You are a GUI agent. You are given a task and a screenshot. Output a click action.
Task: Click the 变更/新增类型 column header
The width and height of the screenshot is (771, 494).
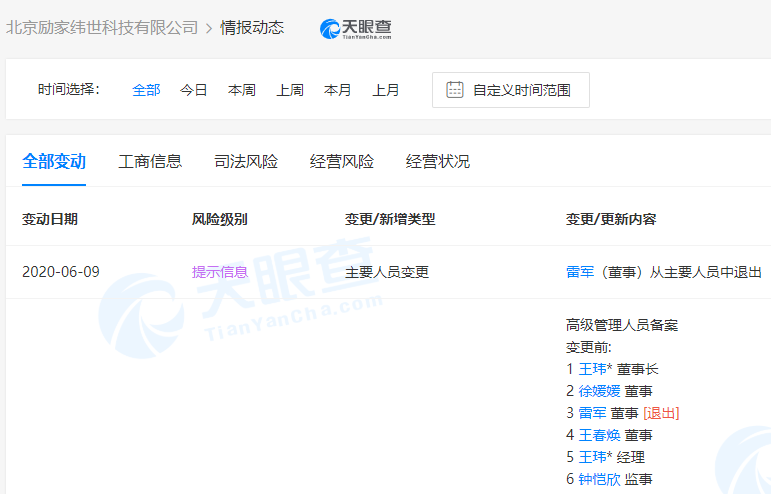click(x=390, y=219)
